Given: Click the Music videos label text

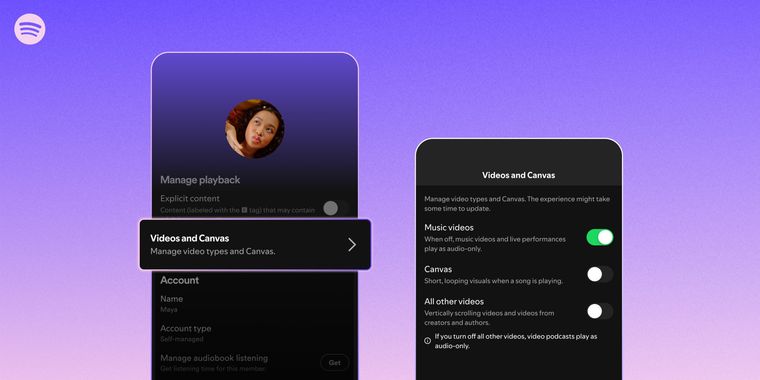Looking at the screenshot, I should coord(449,227).
